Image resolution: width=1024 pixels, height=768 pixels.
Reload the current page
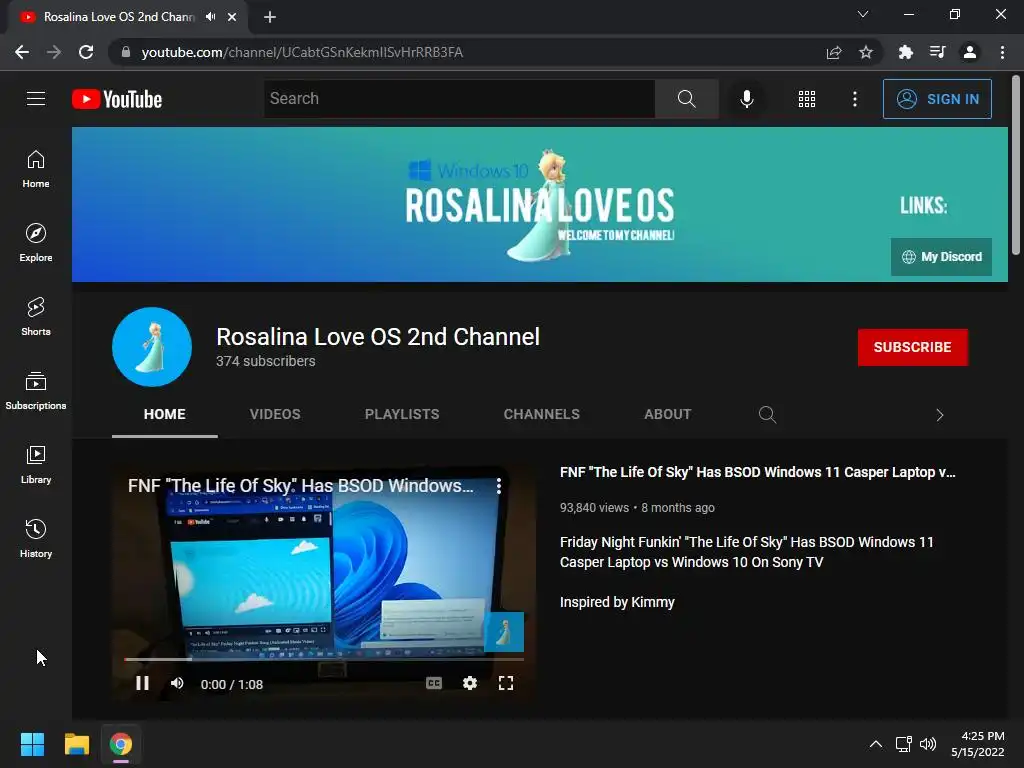click(x=86, y=52)
